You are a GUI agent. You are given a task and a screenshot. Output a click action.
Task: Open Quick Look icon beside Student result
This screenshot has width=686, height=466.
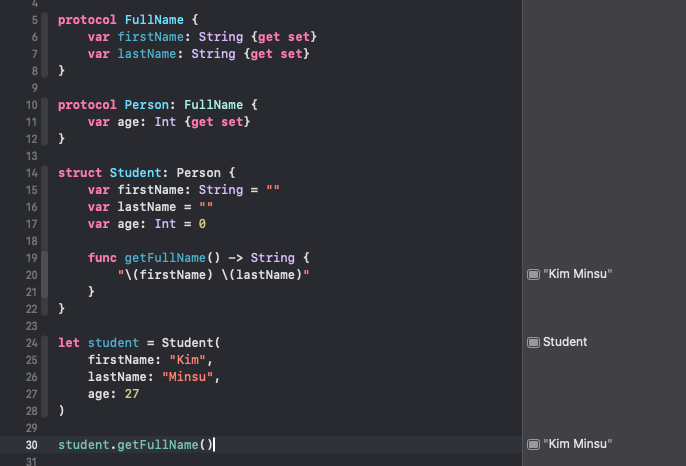coord(533,342)
